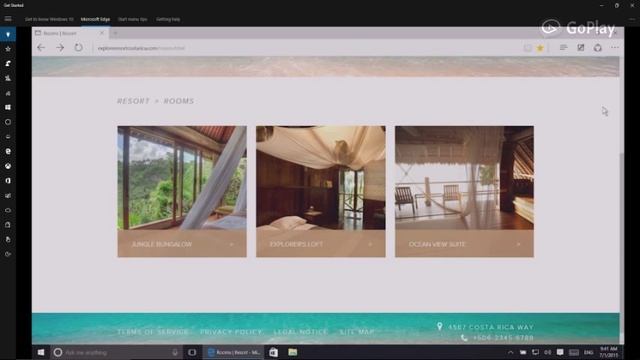Screen dimensions: 640x360
Task: Click the Costa Rica Way address text
Action: (x=491, y=327)
